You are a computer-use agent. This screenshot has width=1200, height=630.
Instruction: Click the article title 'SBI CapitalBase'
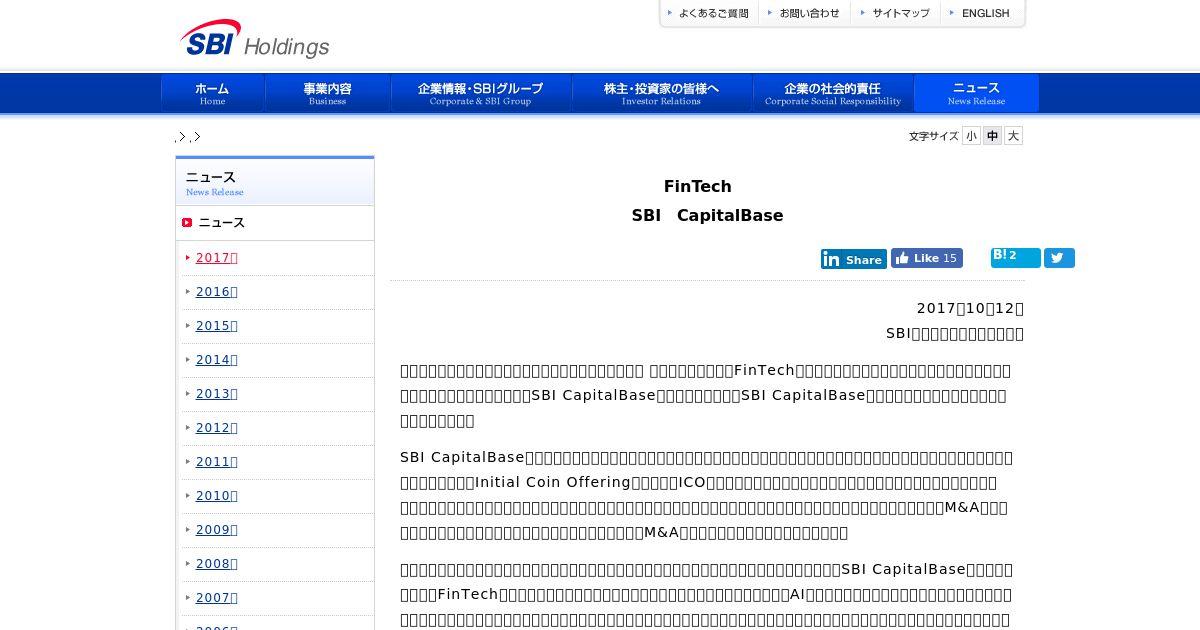pyautogui.click(x=707, y=216)
